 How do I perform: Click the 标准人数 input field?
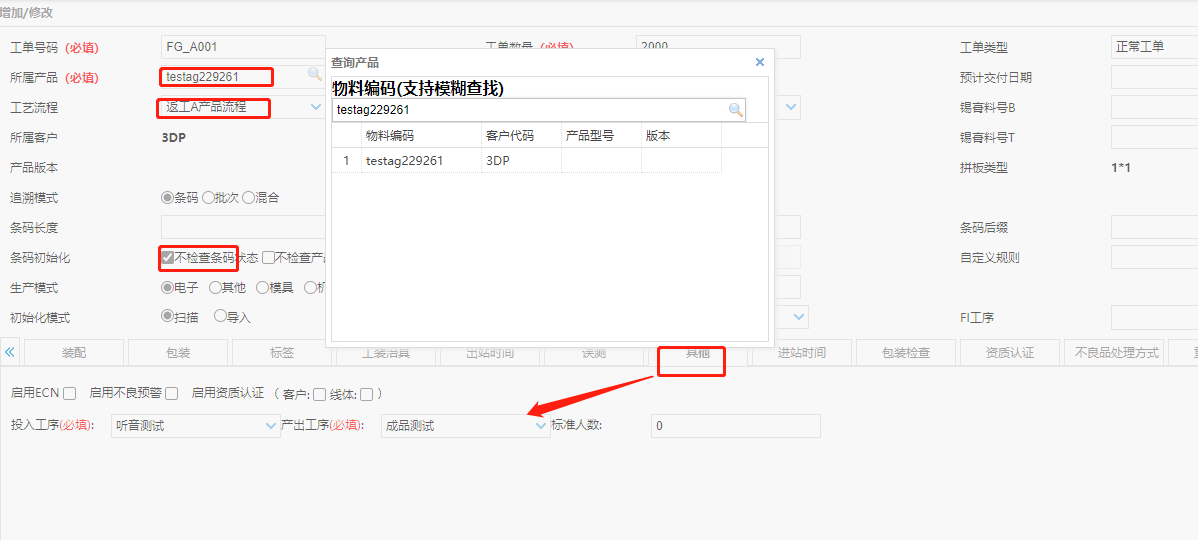tap(735, 426)
